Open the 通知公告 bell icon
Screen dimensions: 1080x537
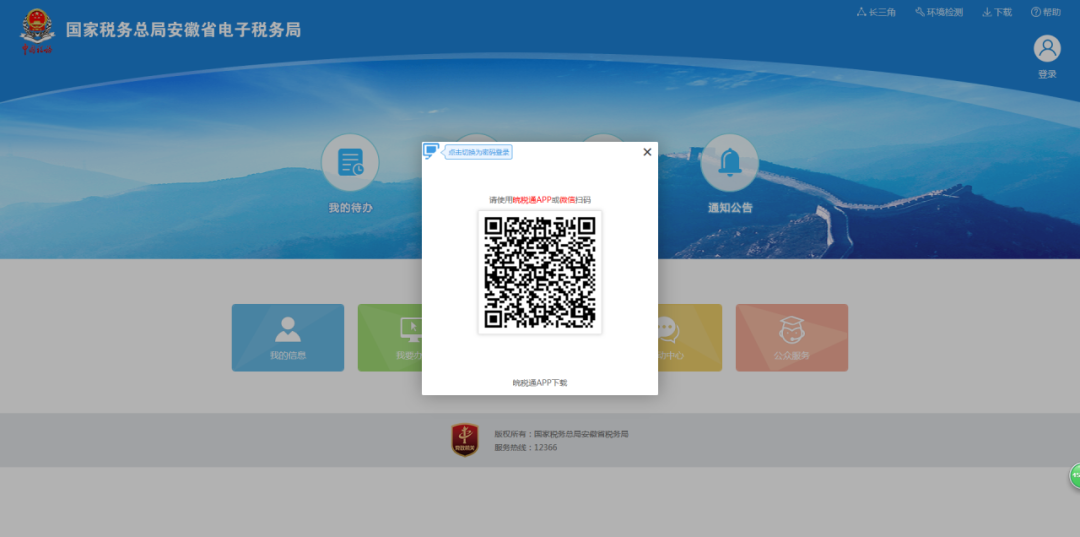[x=729, y=162]
